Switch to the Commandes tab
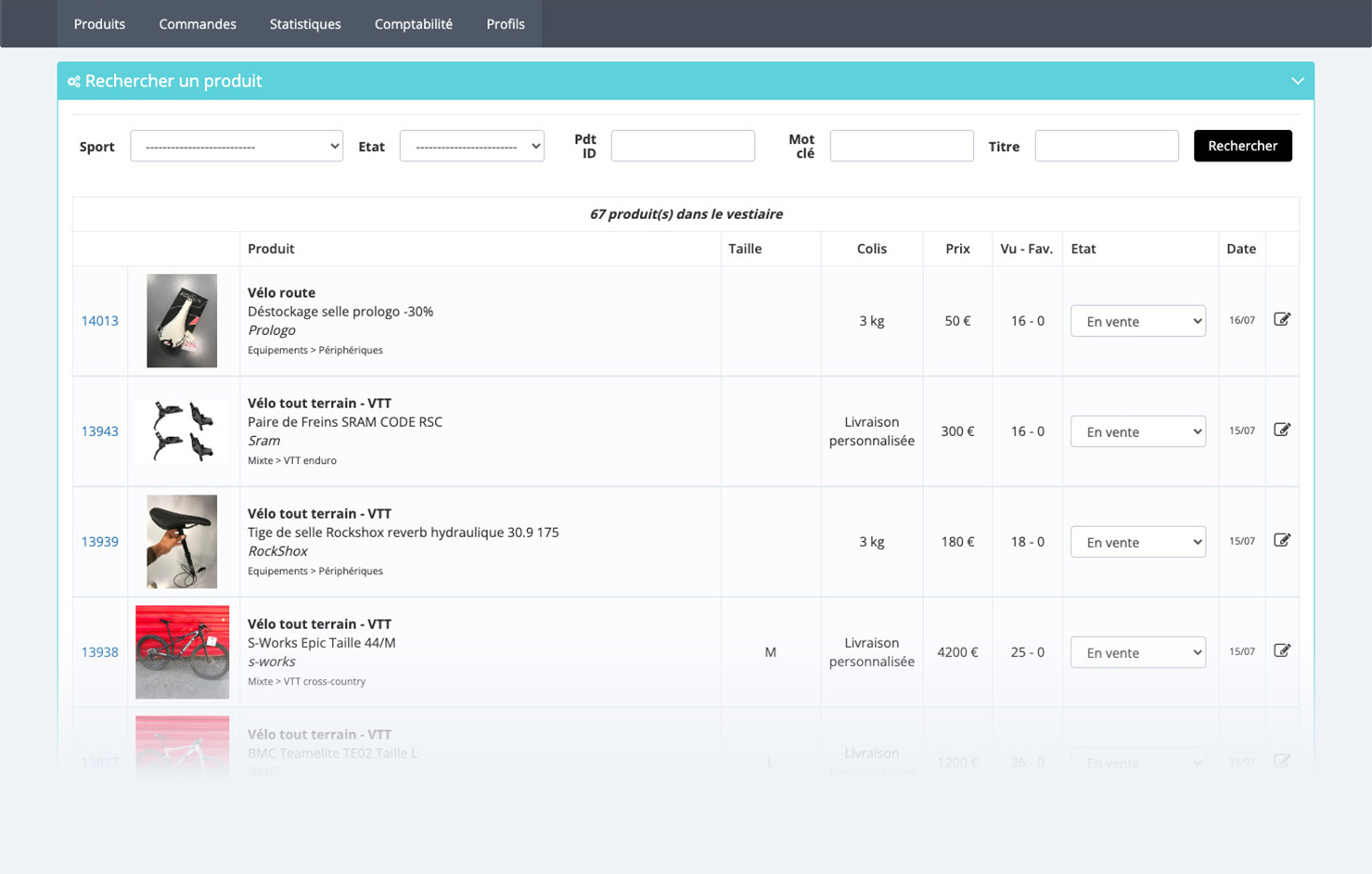Image resolution: width=1372 pixels, height=874 pixels. (x=198, y=24)
